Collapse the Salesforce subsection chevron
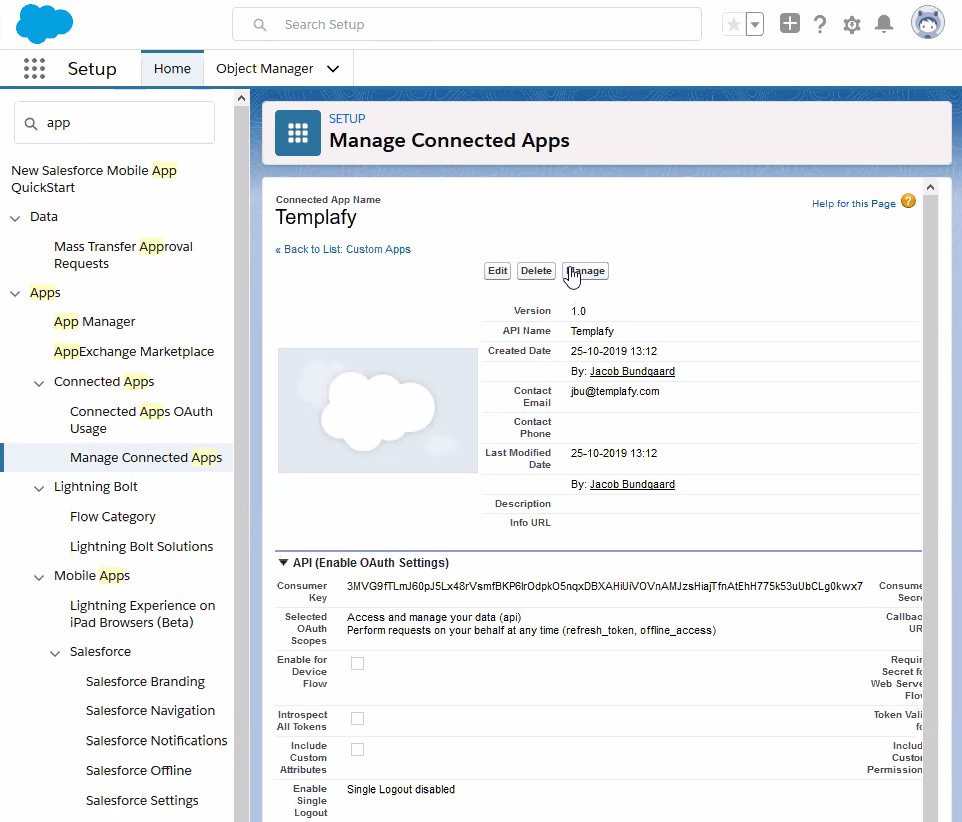 tap(55, 653)
